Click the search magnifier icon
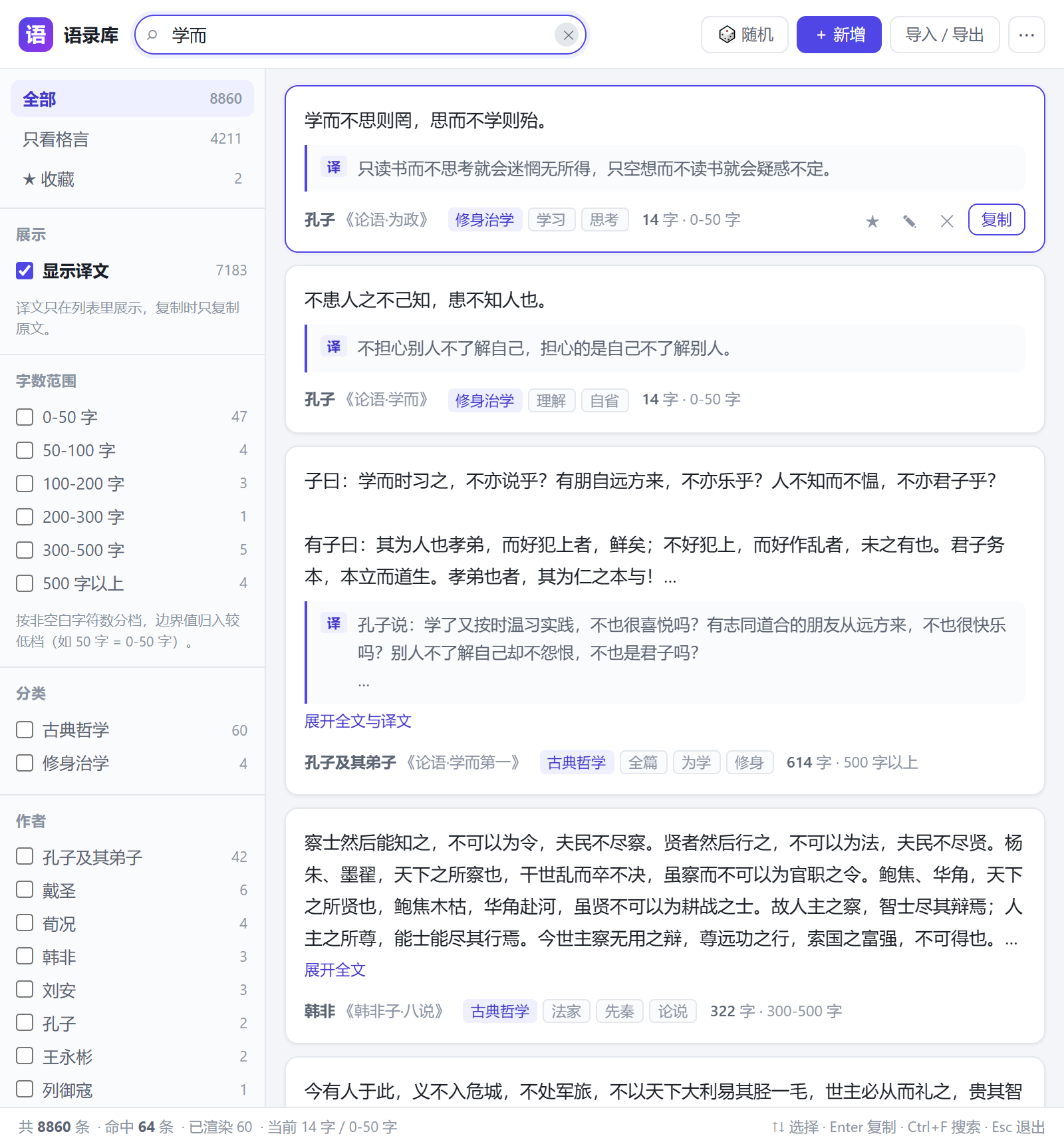This screenshot has height=1144, width=1064. (152, 35)
